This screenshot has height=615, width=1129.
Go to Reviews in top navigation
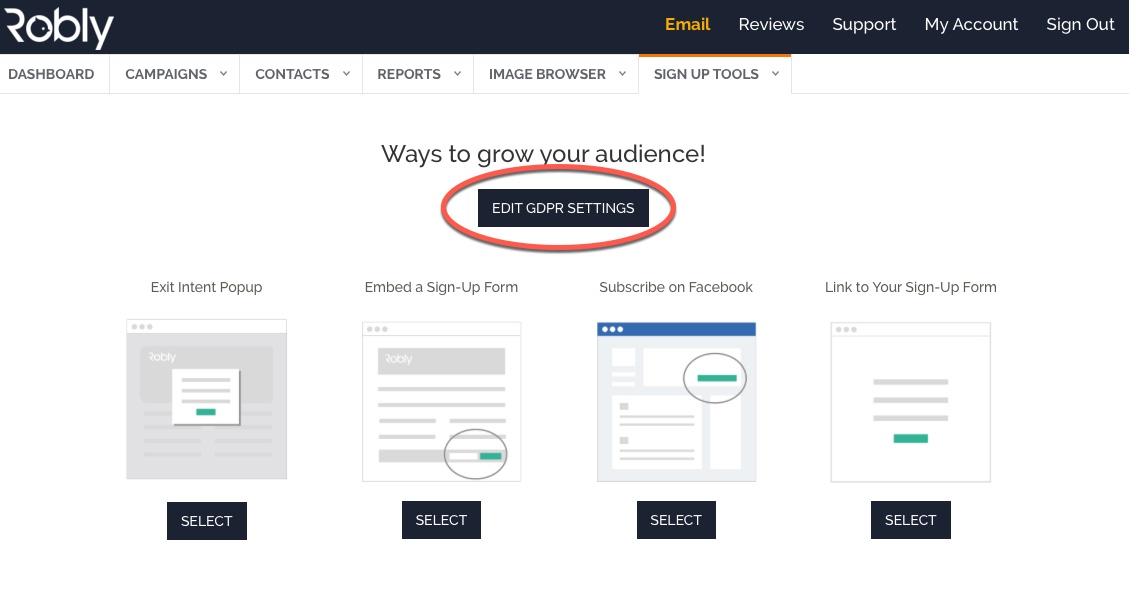(x=771, y=24)
